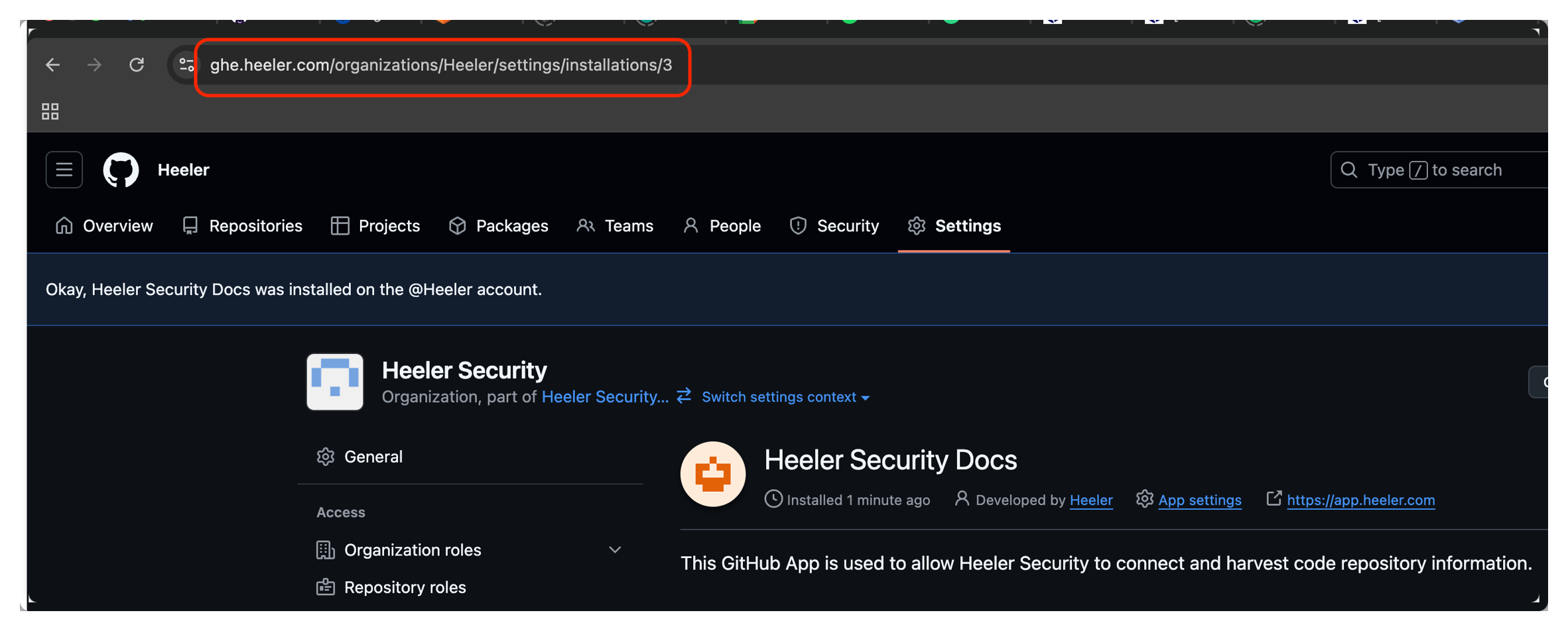Click the Packages box icon

pyautogui.click(x=457, y=226)
